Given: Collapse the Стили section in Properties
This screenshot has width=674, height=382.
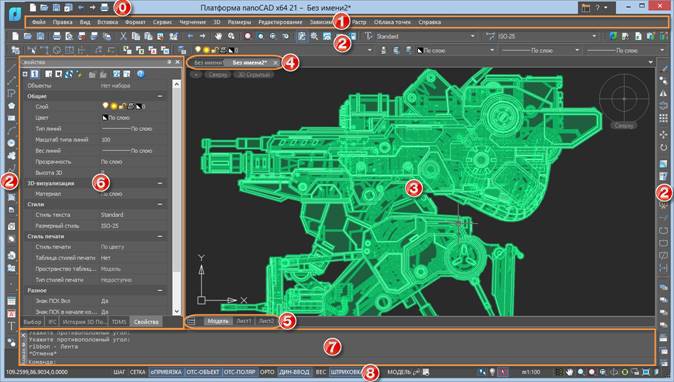Looking at the screenshot, I should pos(160,205).
